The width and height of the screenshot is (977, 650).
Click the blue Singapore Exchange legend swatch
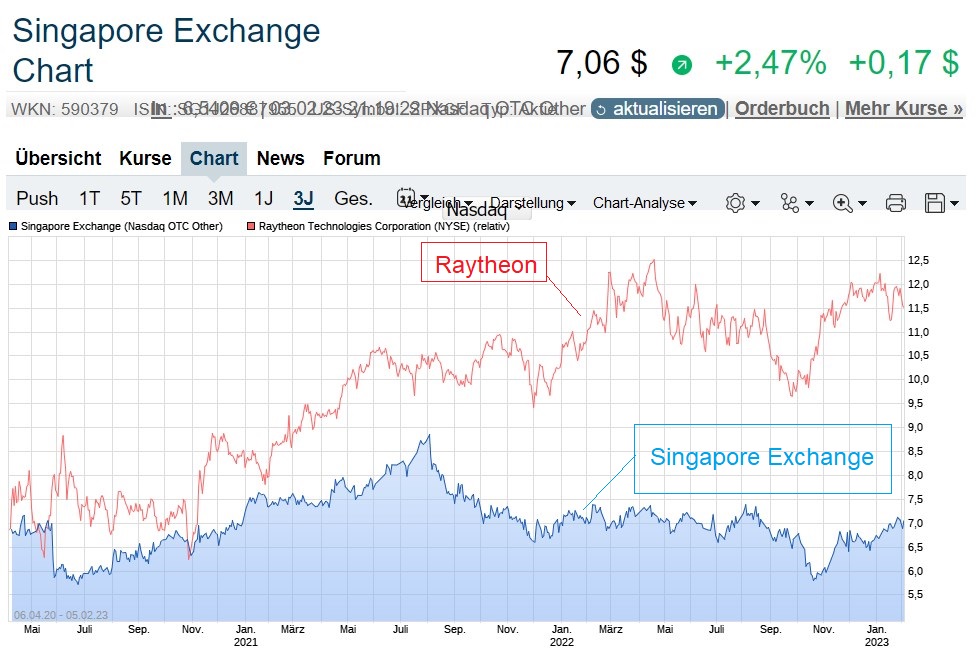click(x=13, y=226)
